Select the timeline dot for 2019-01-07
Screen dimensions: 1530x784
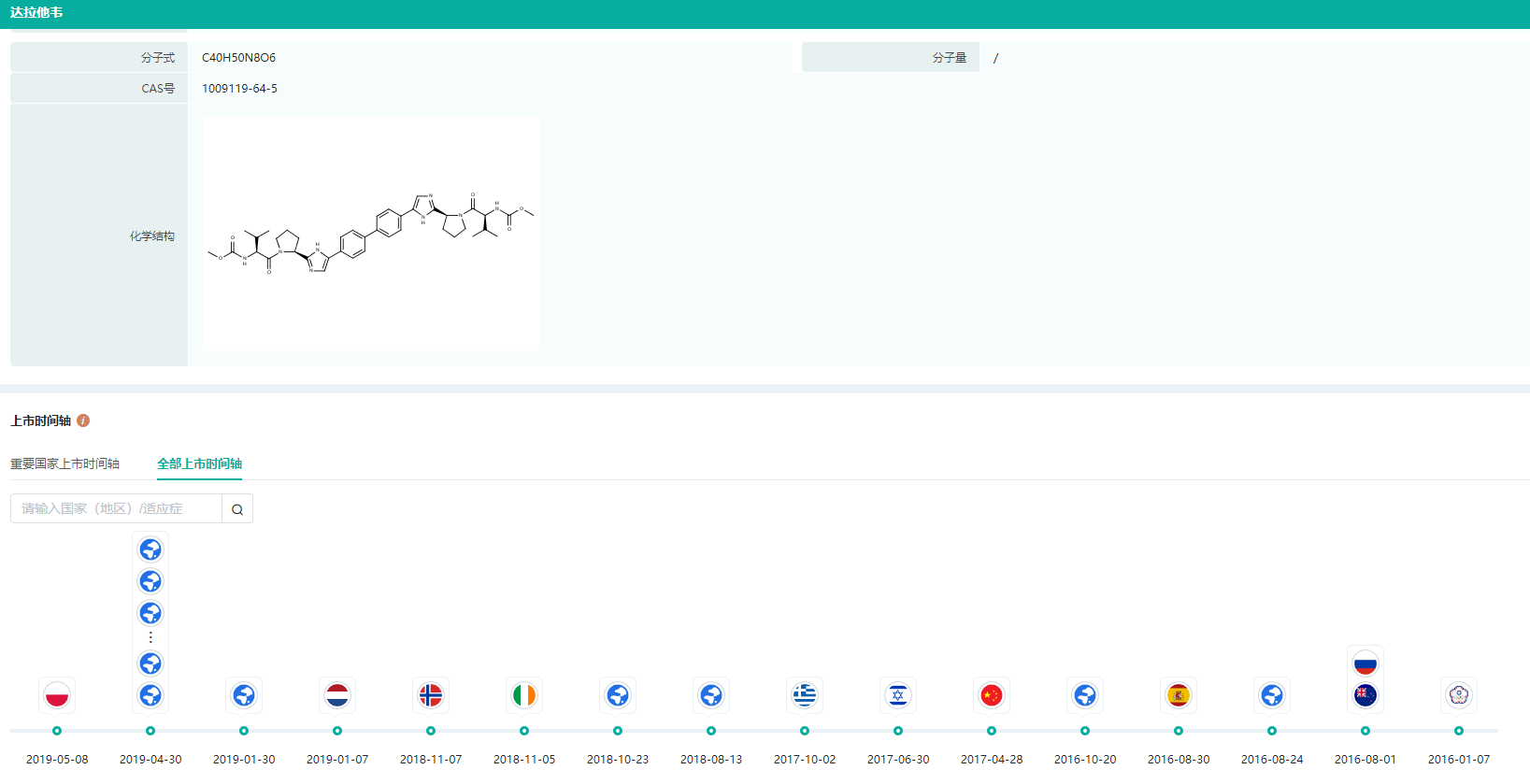click(x=337, y=731)
